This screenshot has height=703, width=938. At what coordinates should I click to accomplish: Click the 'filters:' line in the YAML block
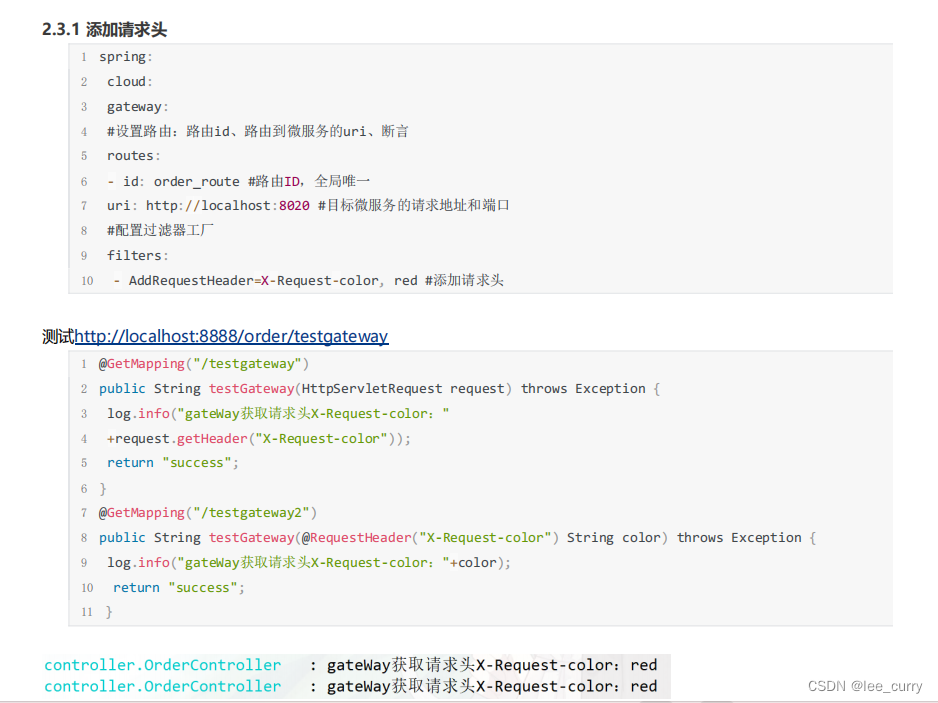tap(138, 255)
